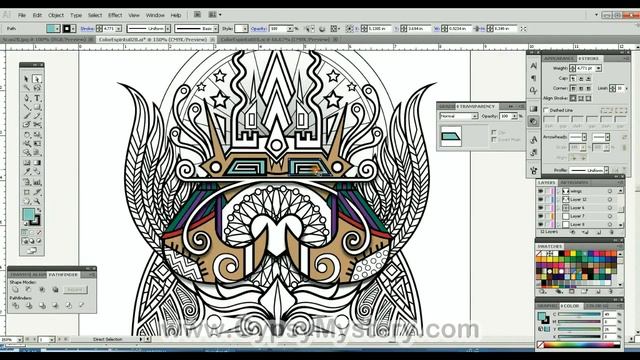Click Stroke link in control bar
640x360 pixels.
point(87,29)
